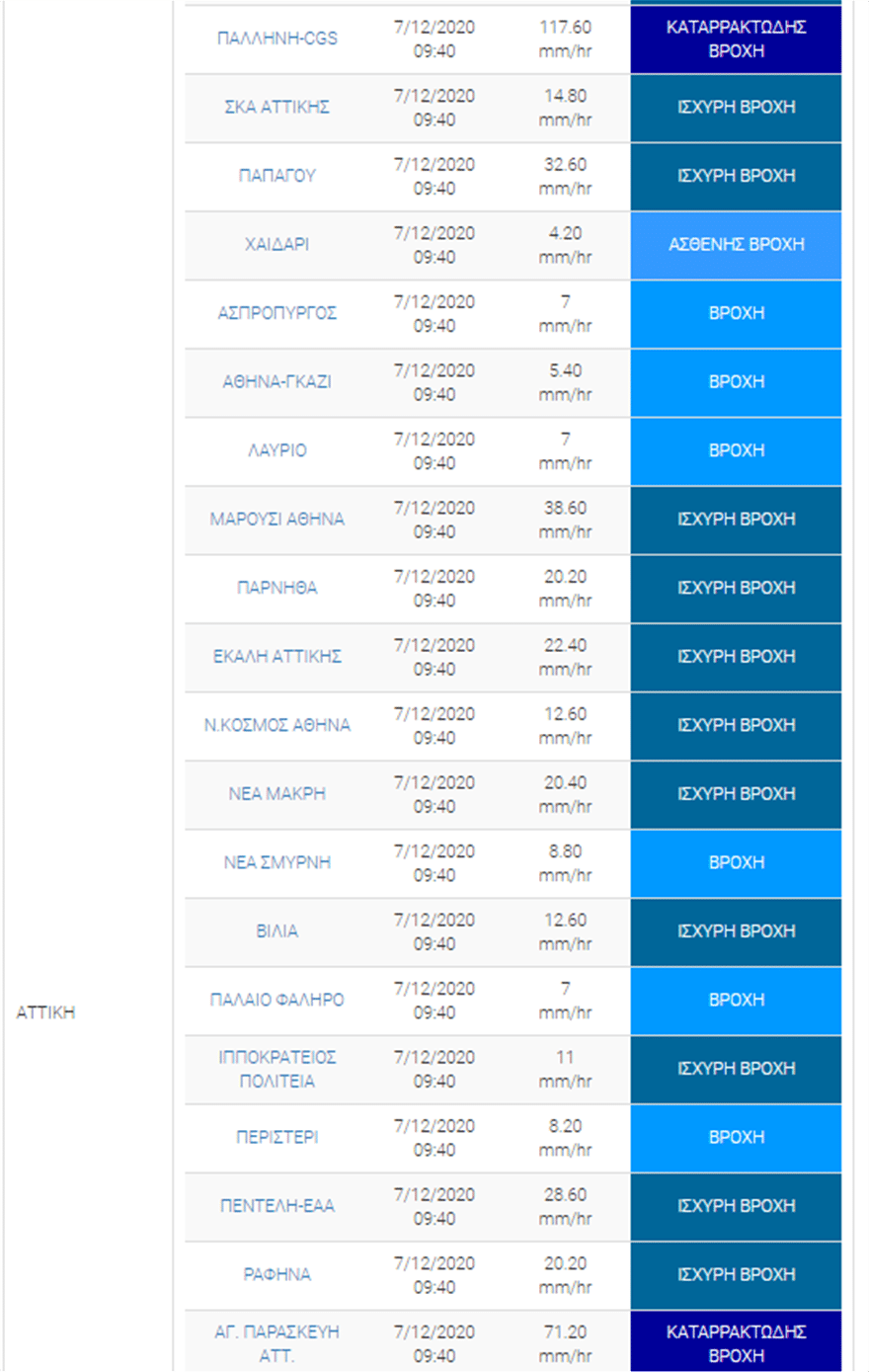Click the ΝΕΑ ΜΑΚΡΗ station name
This screenshot has height=1372, width=869.
pos(276,794)
